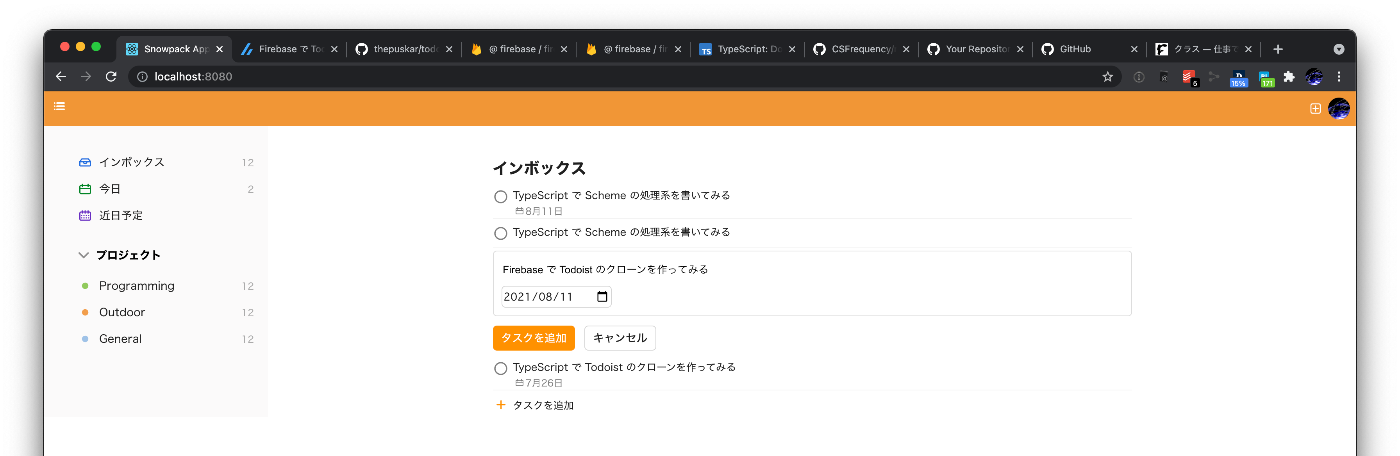
Task: Click the 2021/08/11 date input
Action: (x=556, y=297)
